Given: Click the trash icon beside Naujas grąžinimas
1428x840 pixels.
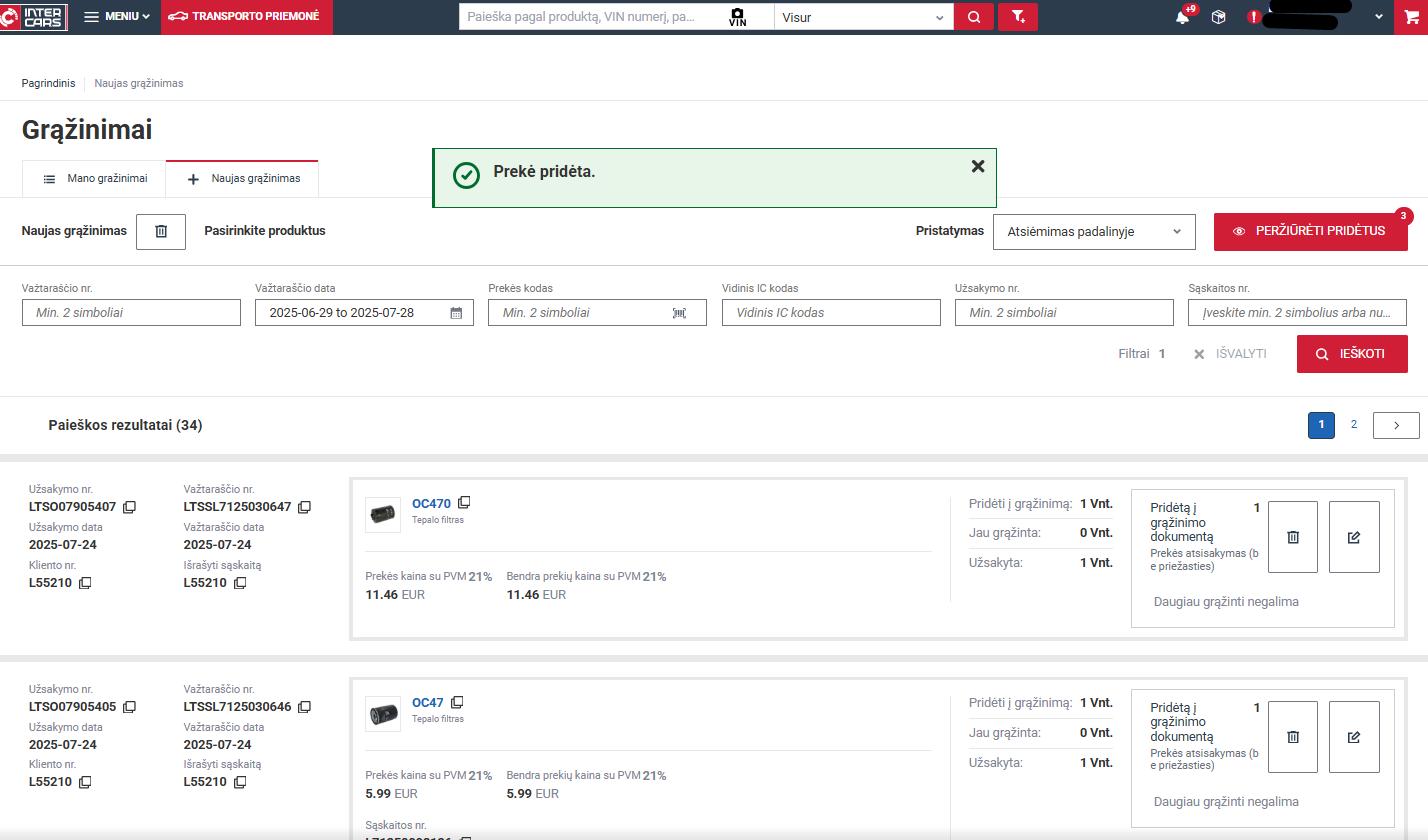Looking at the screenshot, I should [161, 231].
